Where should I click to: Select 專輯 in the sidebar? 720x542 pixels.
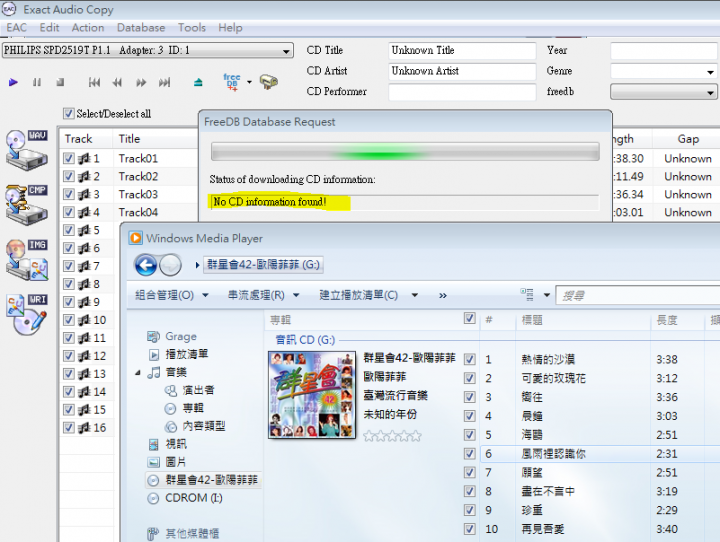tap(184, 408)
